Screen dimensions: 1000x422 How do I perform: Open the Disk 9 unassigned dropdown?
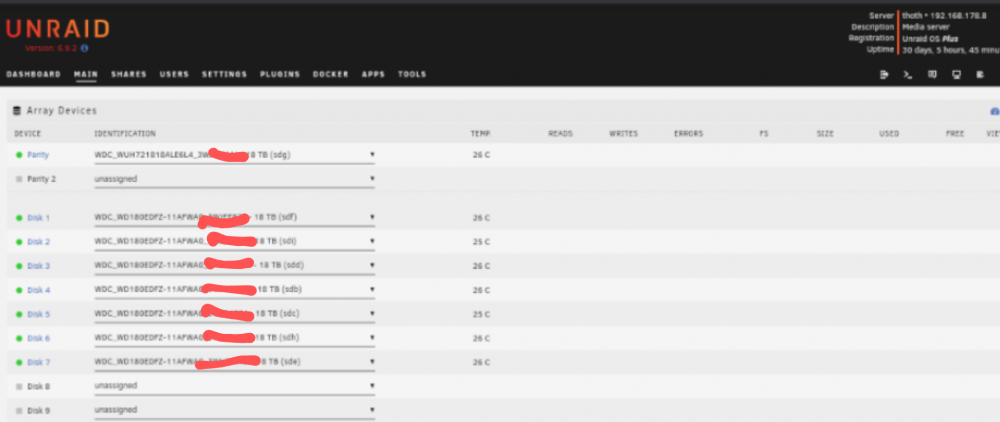click(234, 410)
